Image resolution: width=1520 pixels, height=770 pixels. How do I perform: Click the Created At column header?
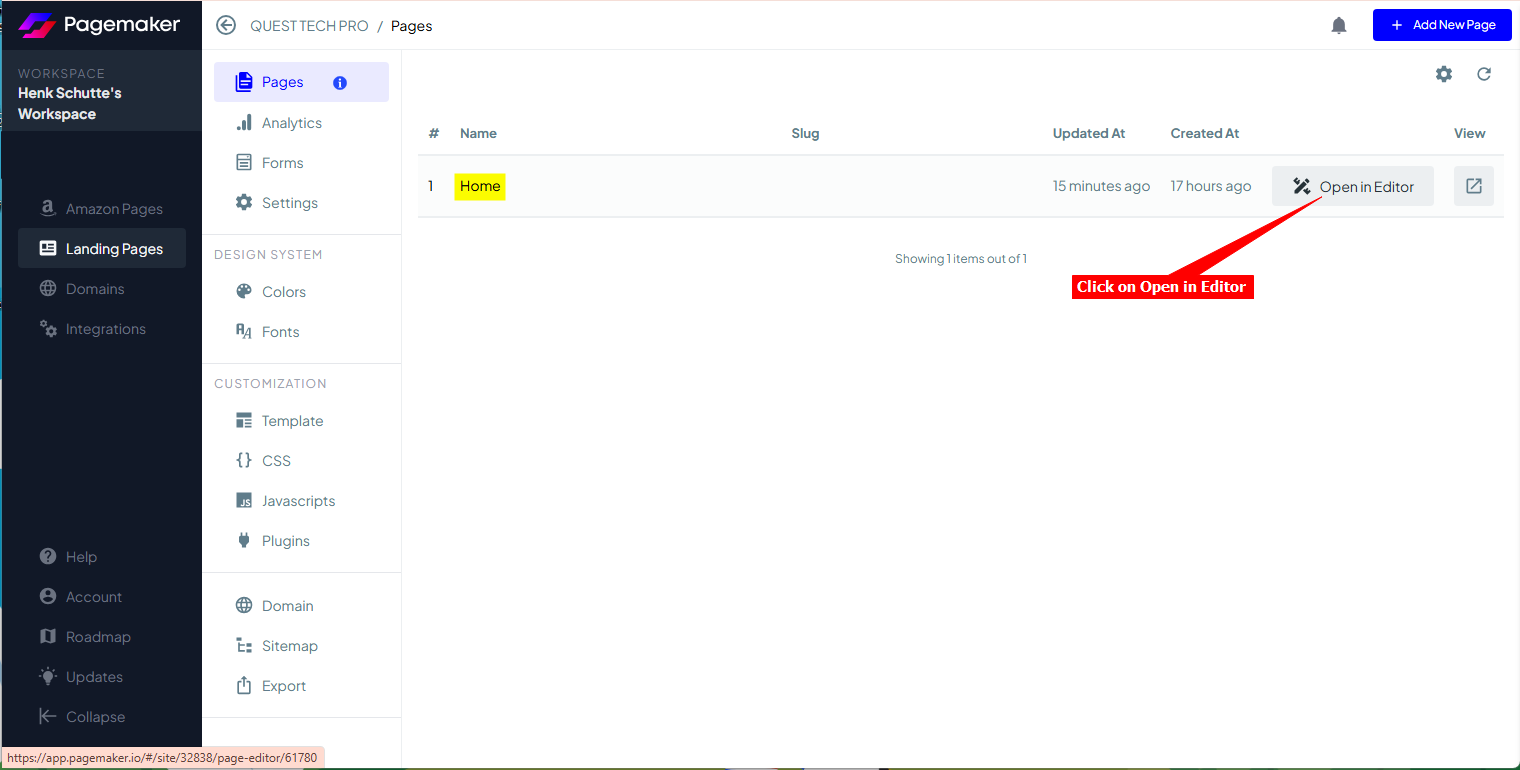click(x=1205, y=133)
